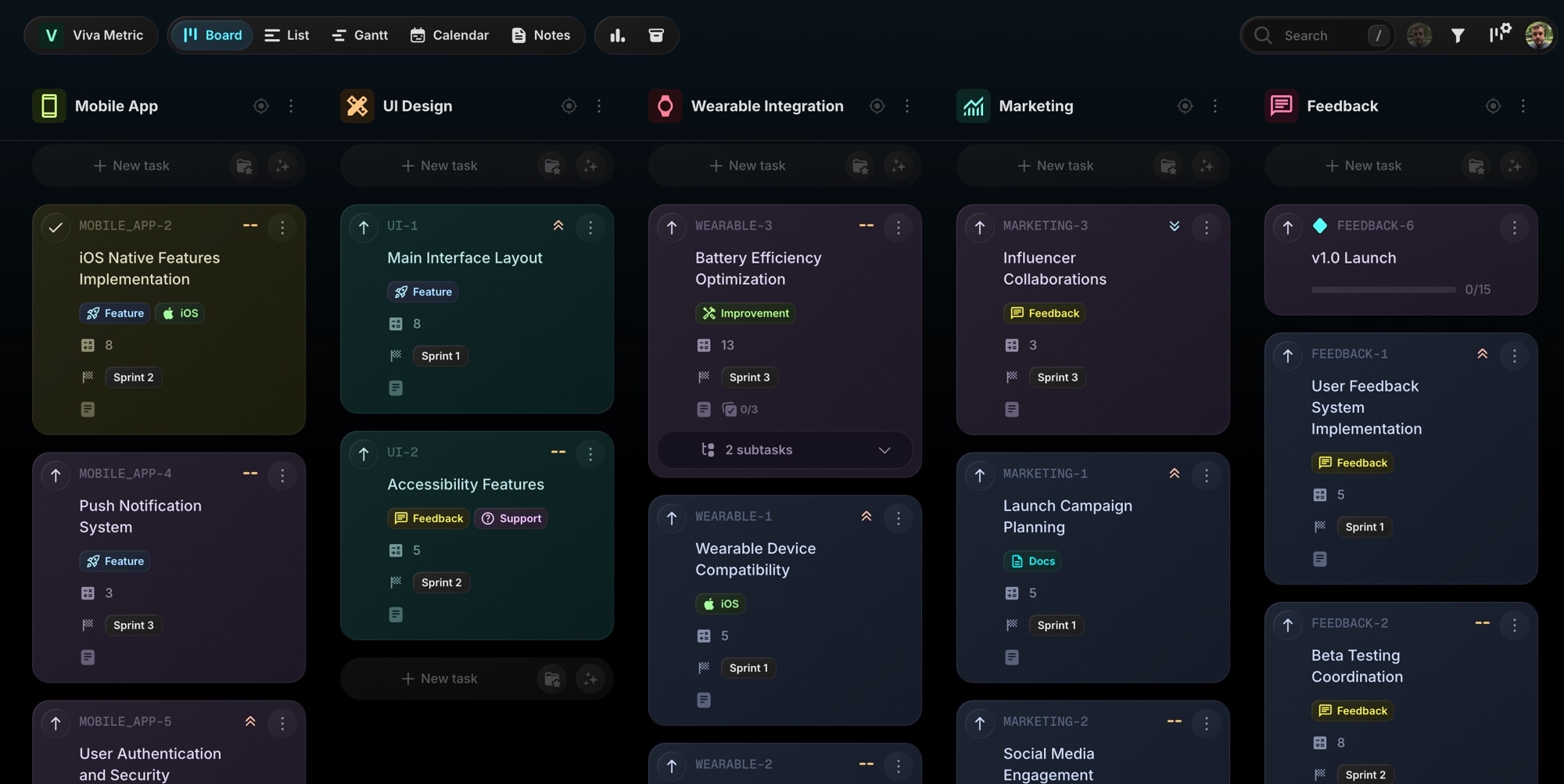Toggle status circle on FEEDBACK-1 task
The height and width of the screenshot is (784, 1564).
(1288, 356)
